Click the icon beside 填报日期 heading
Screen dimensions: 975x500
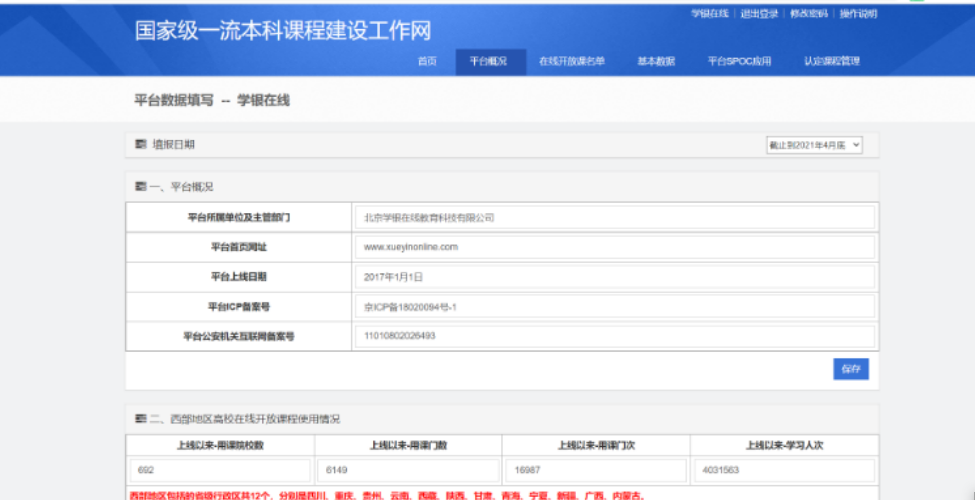pyautogui.click(x=140, y=145)
